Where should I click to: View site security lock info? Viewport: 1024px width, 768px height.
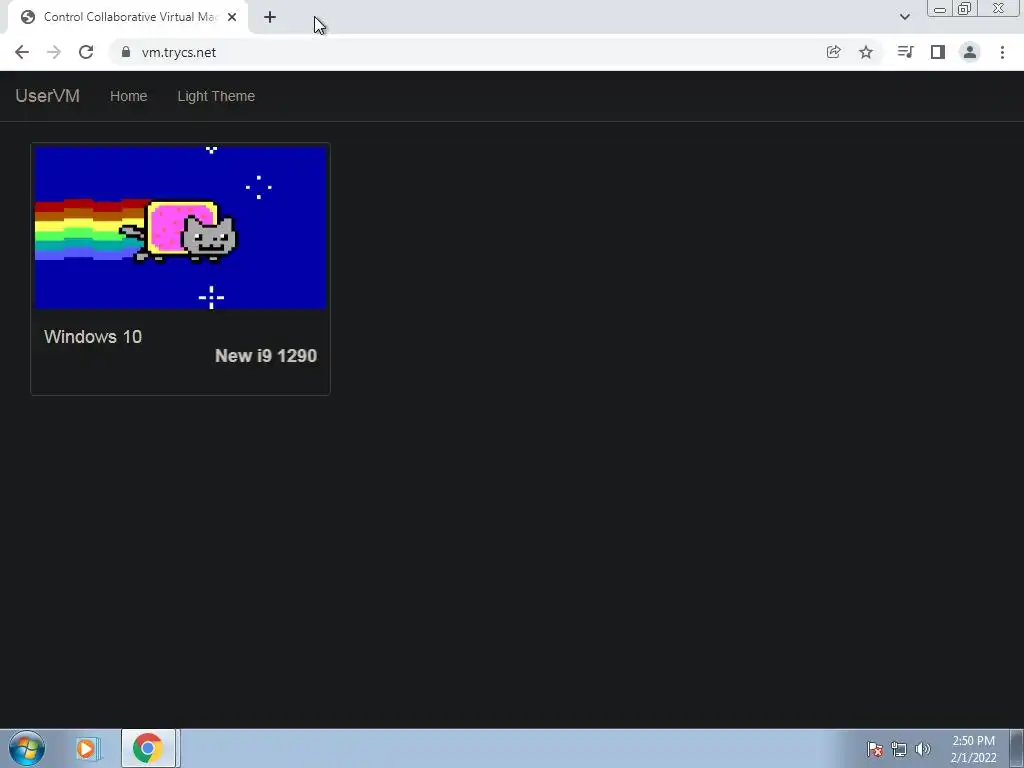(x=126, y=52)
